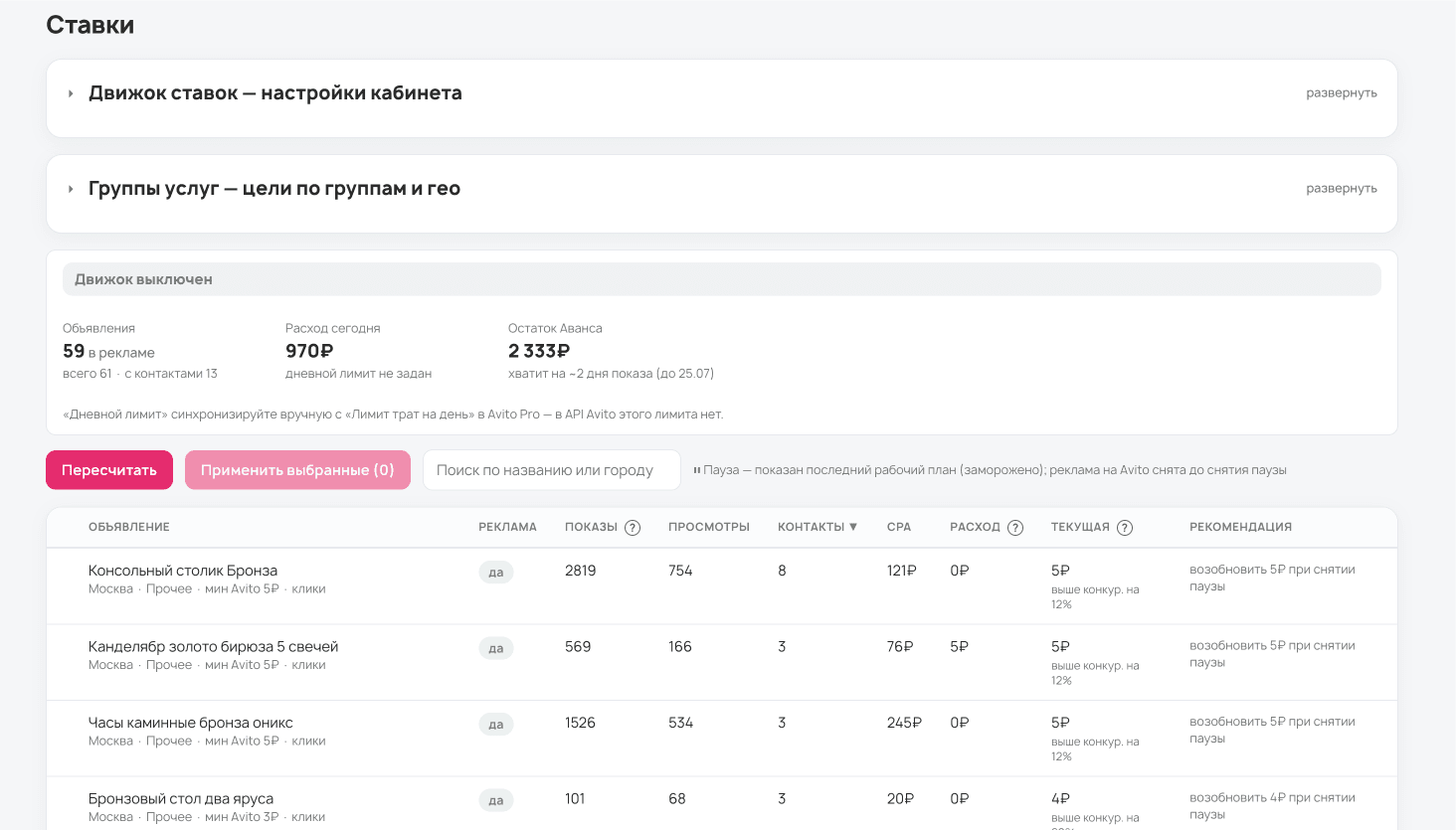The image size is (1456, 830).
Task: Click развернуть in Группы услуг panel
Action: pos(1342,189)
